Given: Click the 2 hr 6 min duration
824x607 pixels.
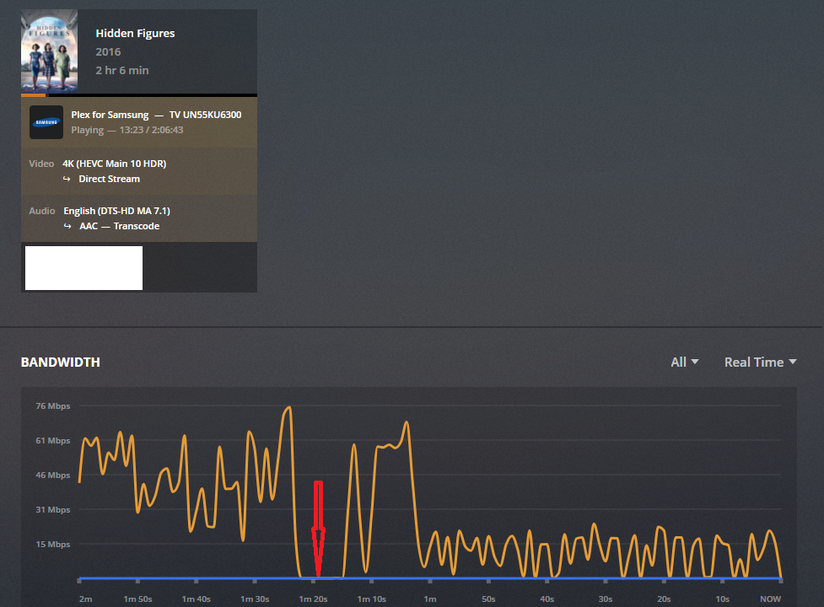Looking at the screenshot, I should 122,70.
